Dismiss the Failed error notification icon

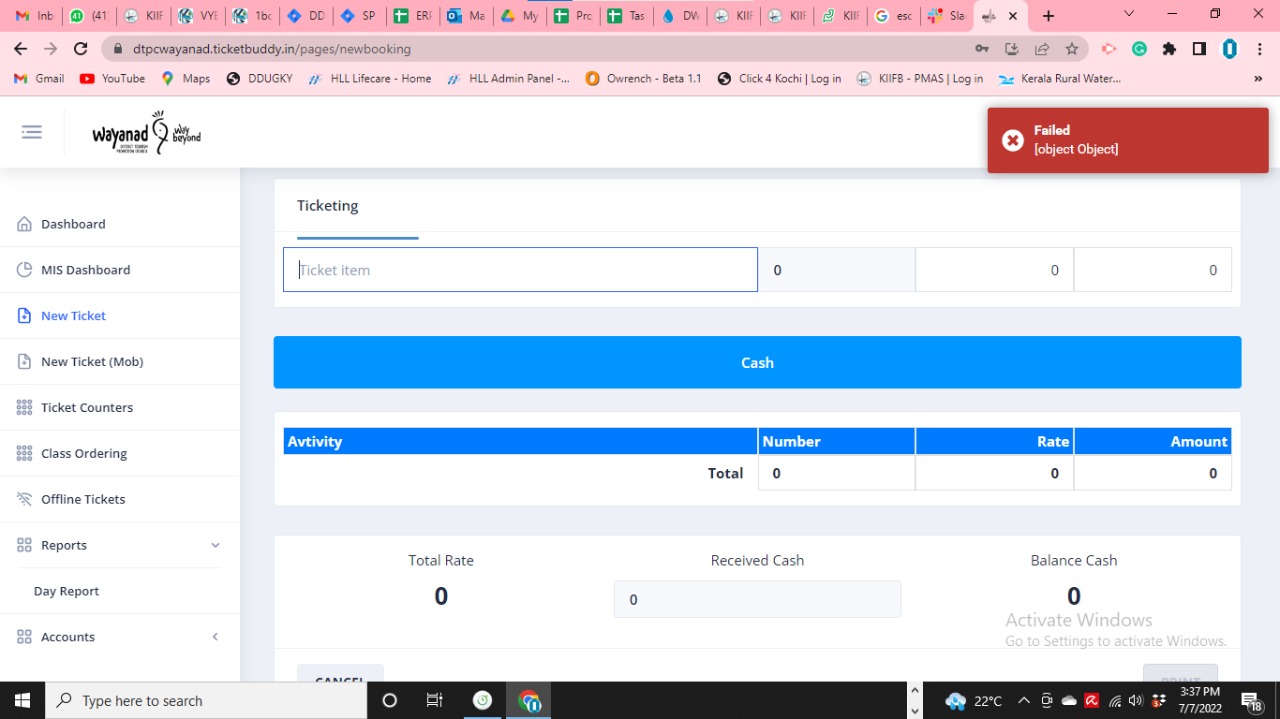[1013, 140]
